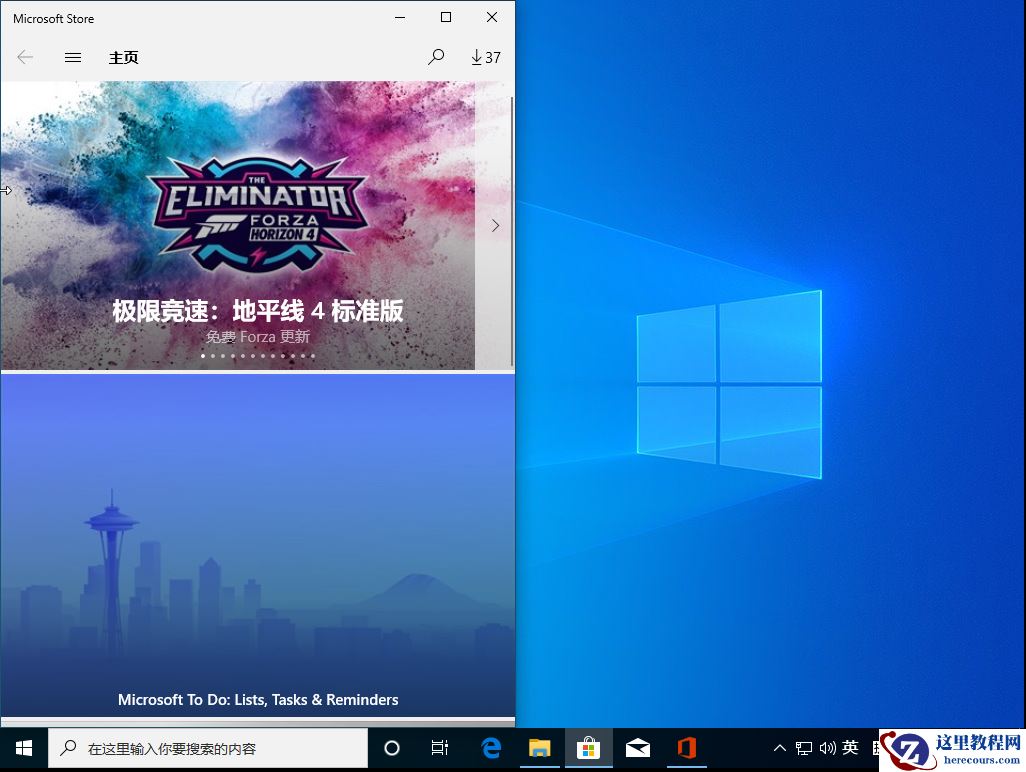This screenshot has width=1026, height=772.
Task: Open the Store navigation hamburger menu
Action: pyautogui.click(x=72, y=57)
